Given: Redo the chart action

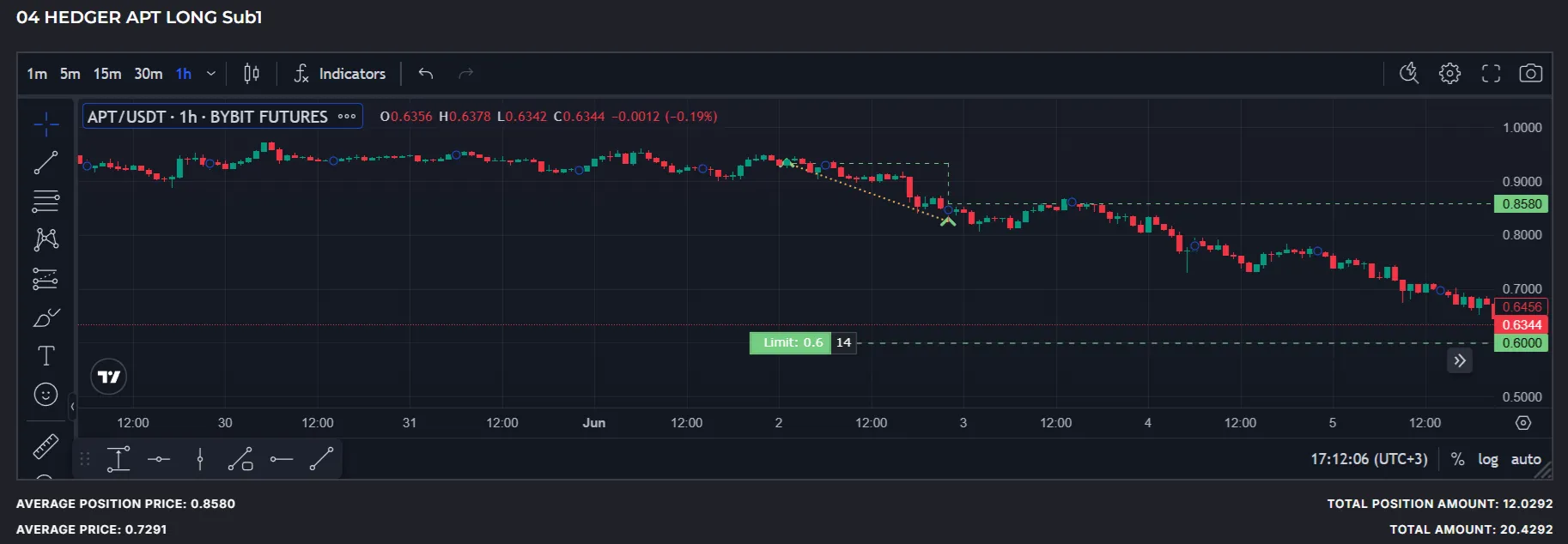Looking at the screenshot, I should [466, 74].
